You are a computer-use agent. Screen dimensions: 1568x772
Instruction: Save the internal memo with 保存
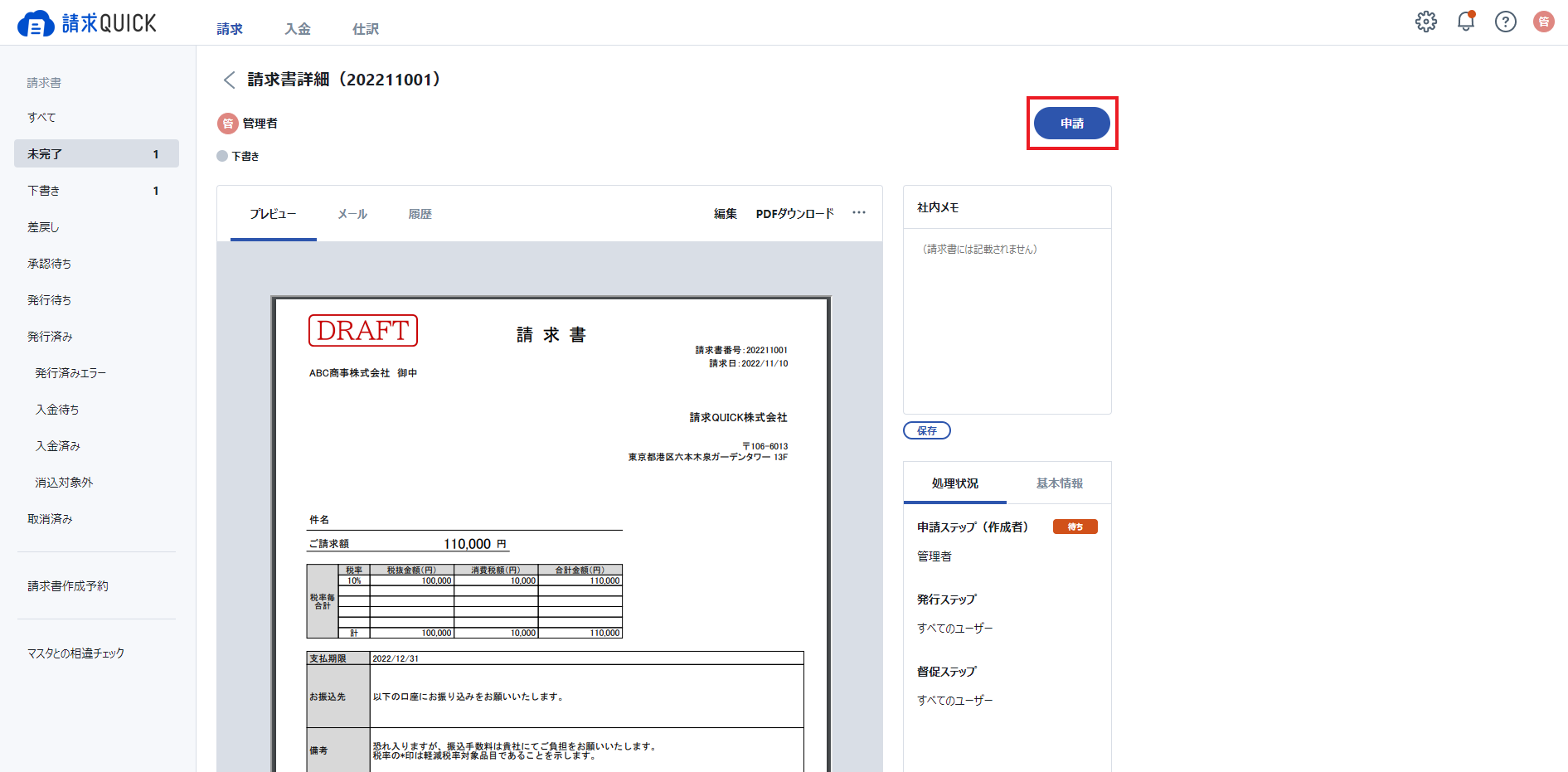click(927, 430)
